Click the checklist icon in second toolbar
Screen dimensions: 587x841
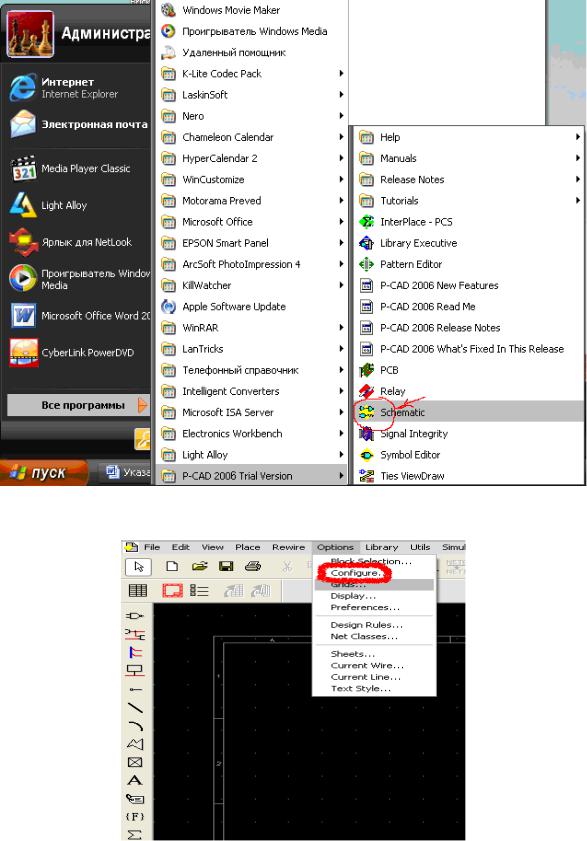click(199, 591)
